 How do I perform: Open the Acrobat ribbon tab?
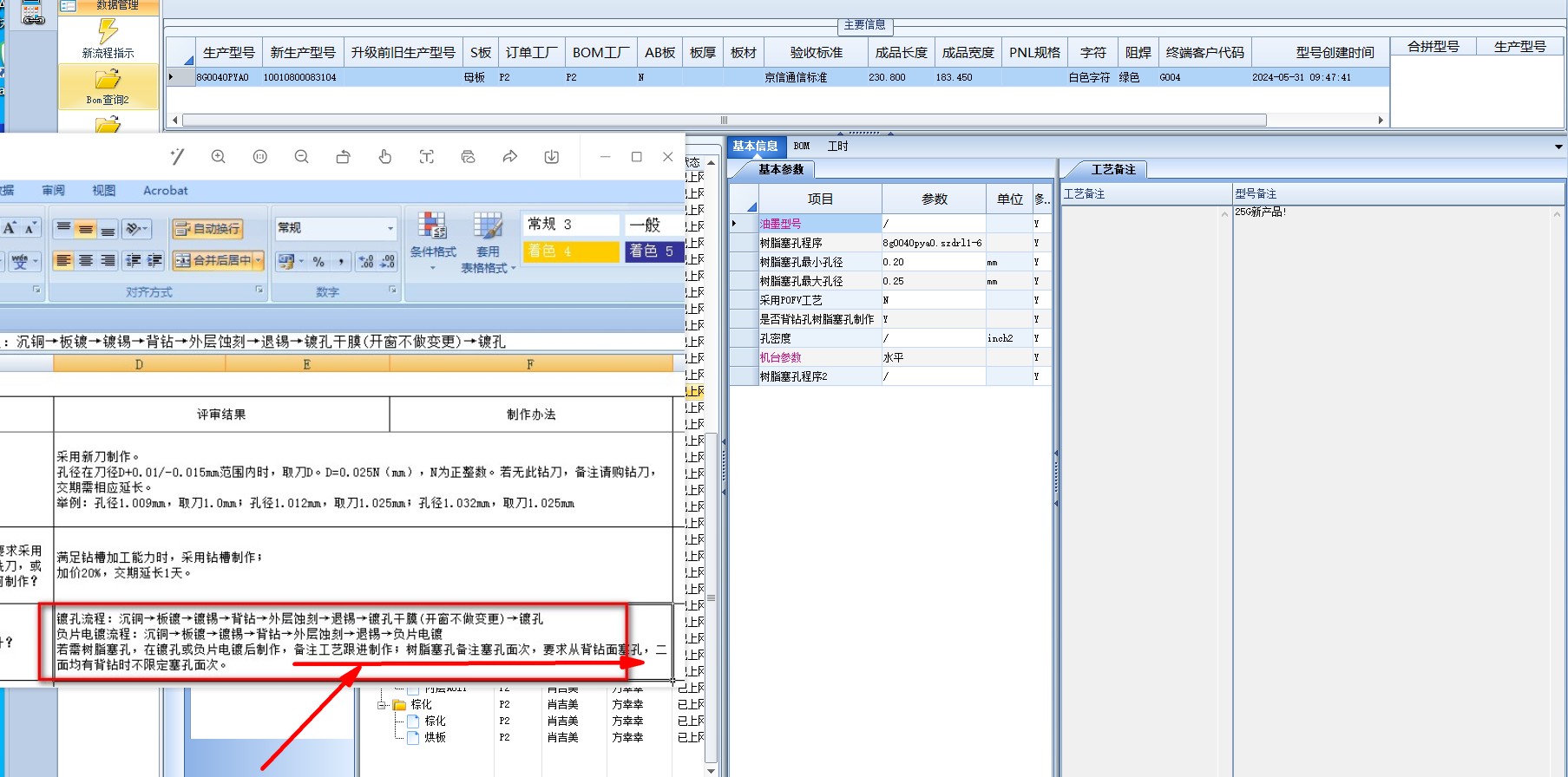point(165,191)
